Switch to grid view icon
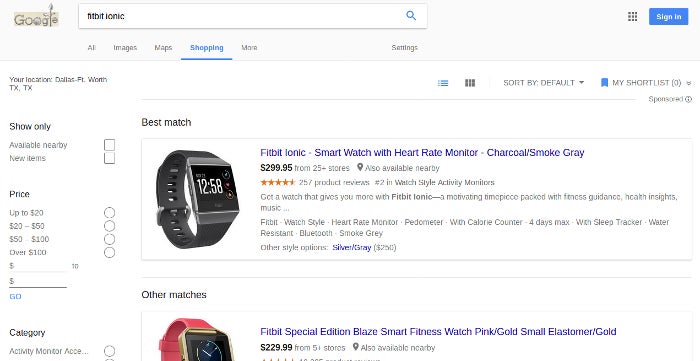This screenshot has width=700, height=361. [470, 83]
